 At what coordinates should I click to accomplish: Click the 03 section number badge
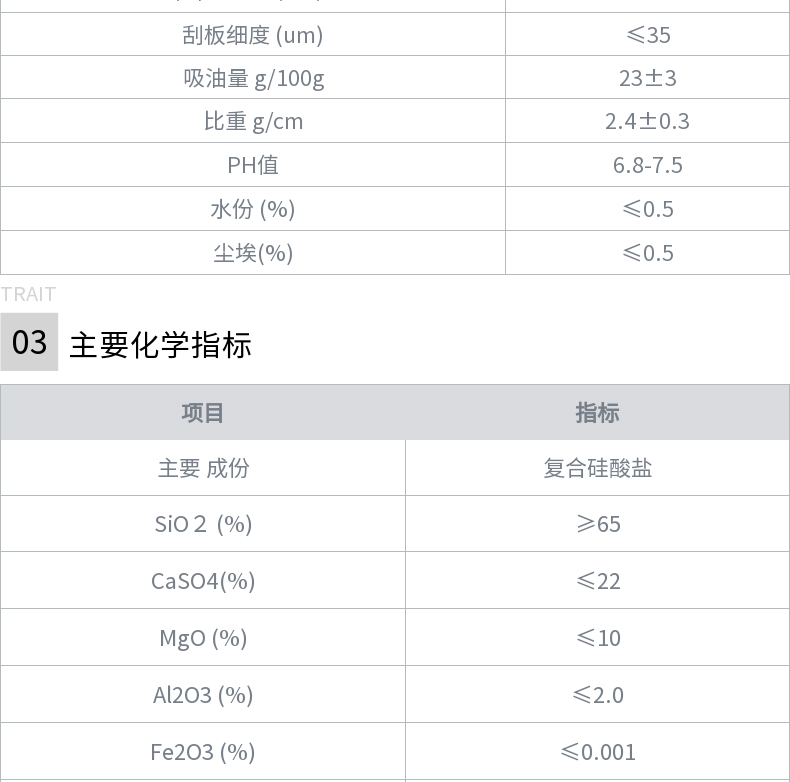tap(29, 342)
